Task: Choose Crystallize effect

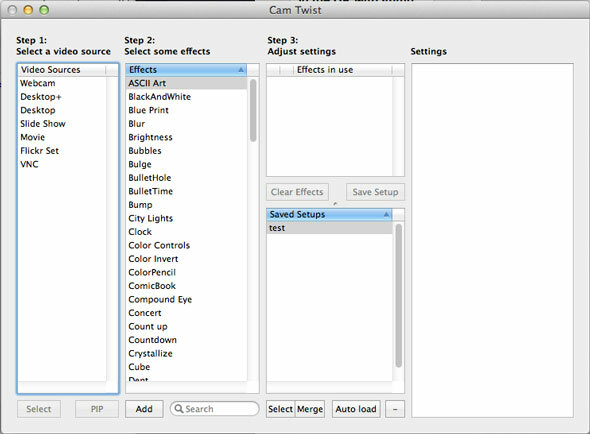Action: point(186,353)
